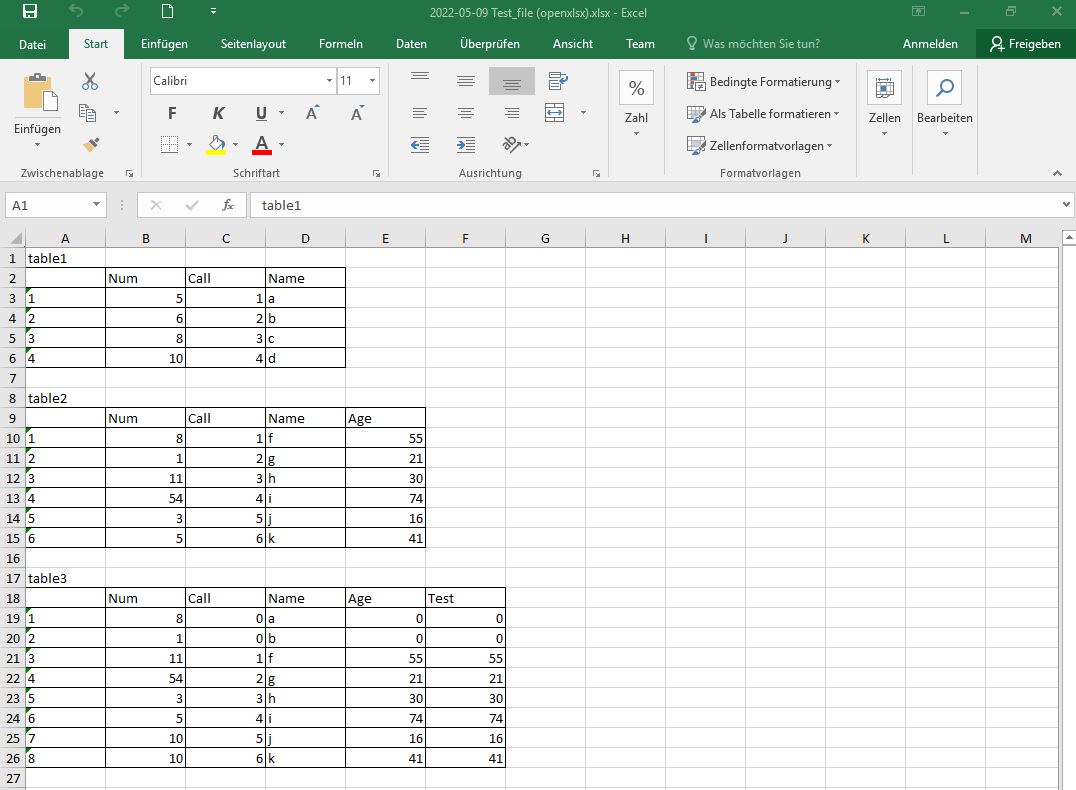Click the Freigeben share button
This screenshot has height=790, width=1076.
pyautogui.click(x=1025, y=44)
